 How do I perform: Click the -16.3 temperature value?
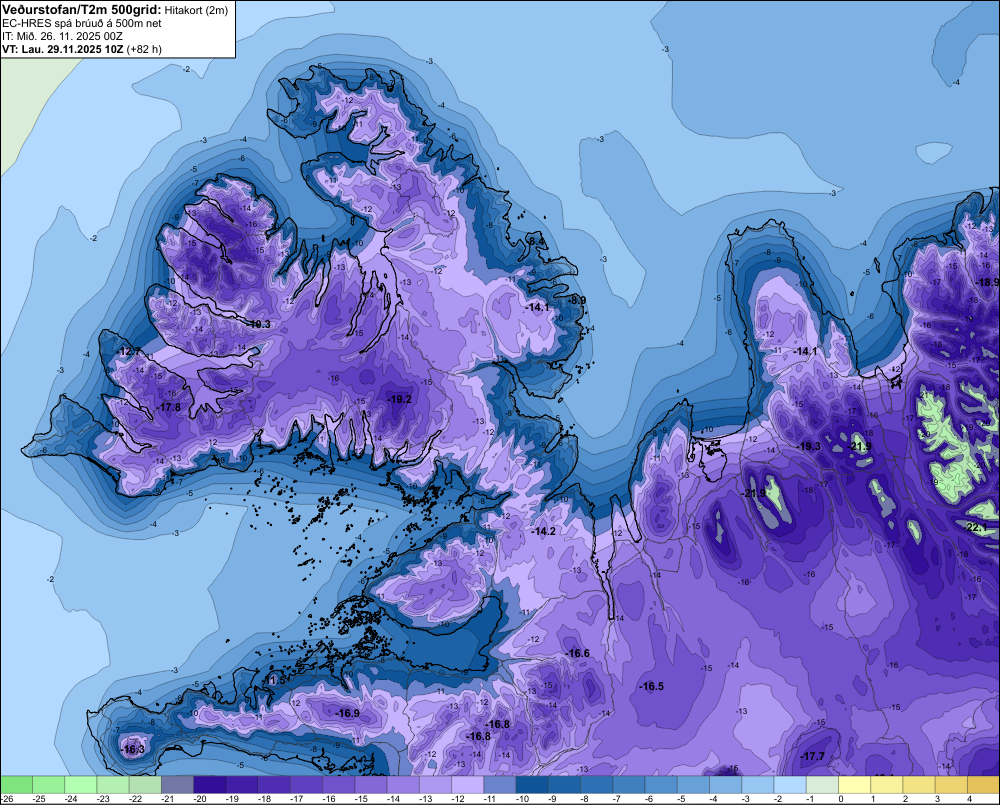(133, 750)
